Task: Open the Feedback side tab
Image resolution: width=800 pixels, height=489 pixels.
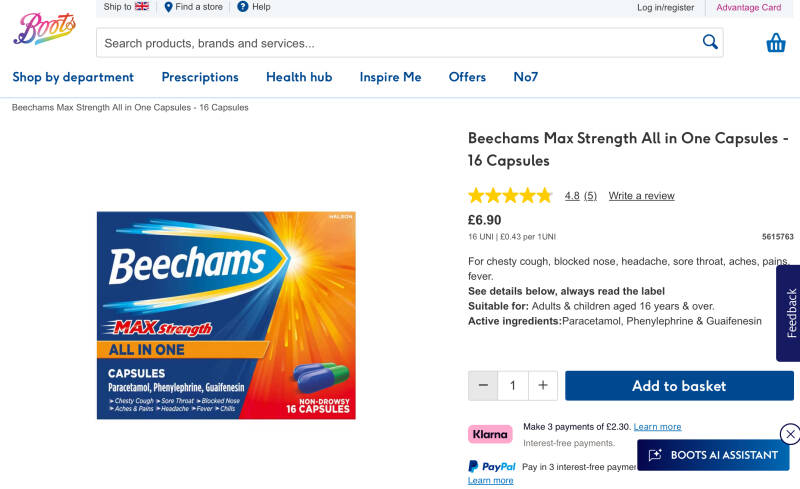Action: tap(791, 313)
